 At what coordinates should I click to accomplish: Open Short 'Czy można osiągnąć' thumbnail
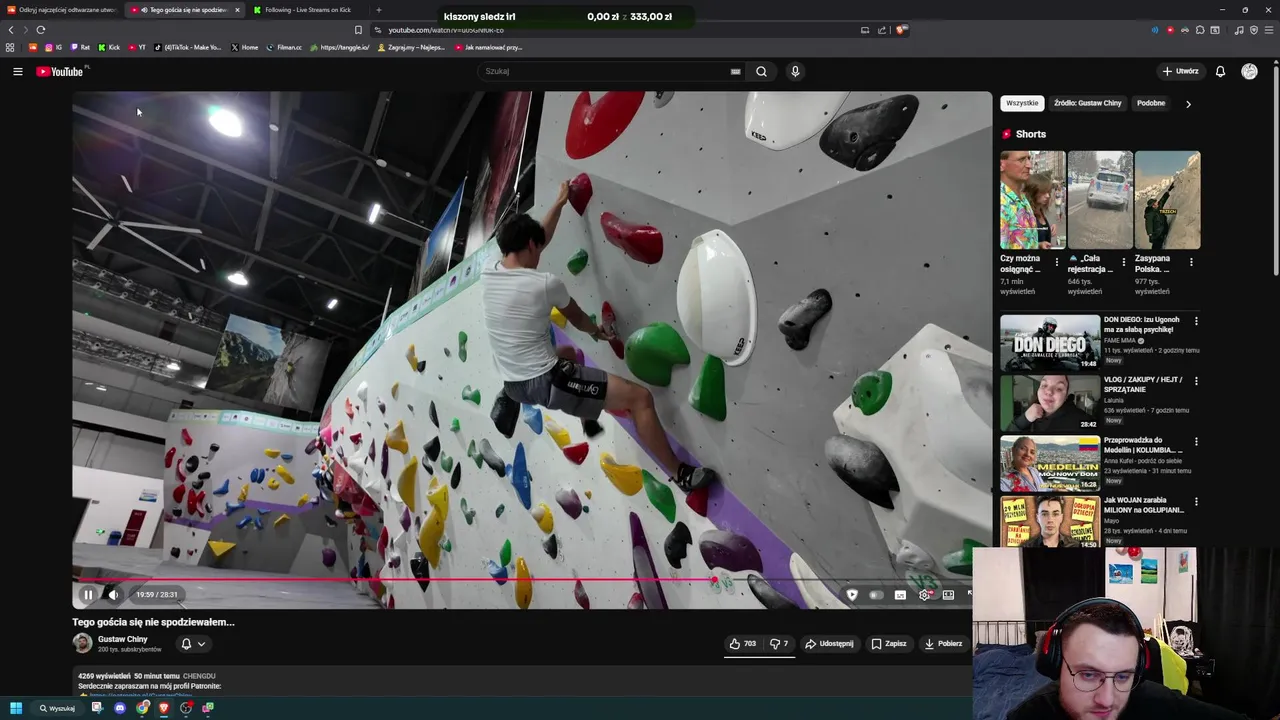[x=1032, y=200]
